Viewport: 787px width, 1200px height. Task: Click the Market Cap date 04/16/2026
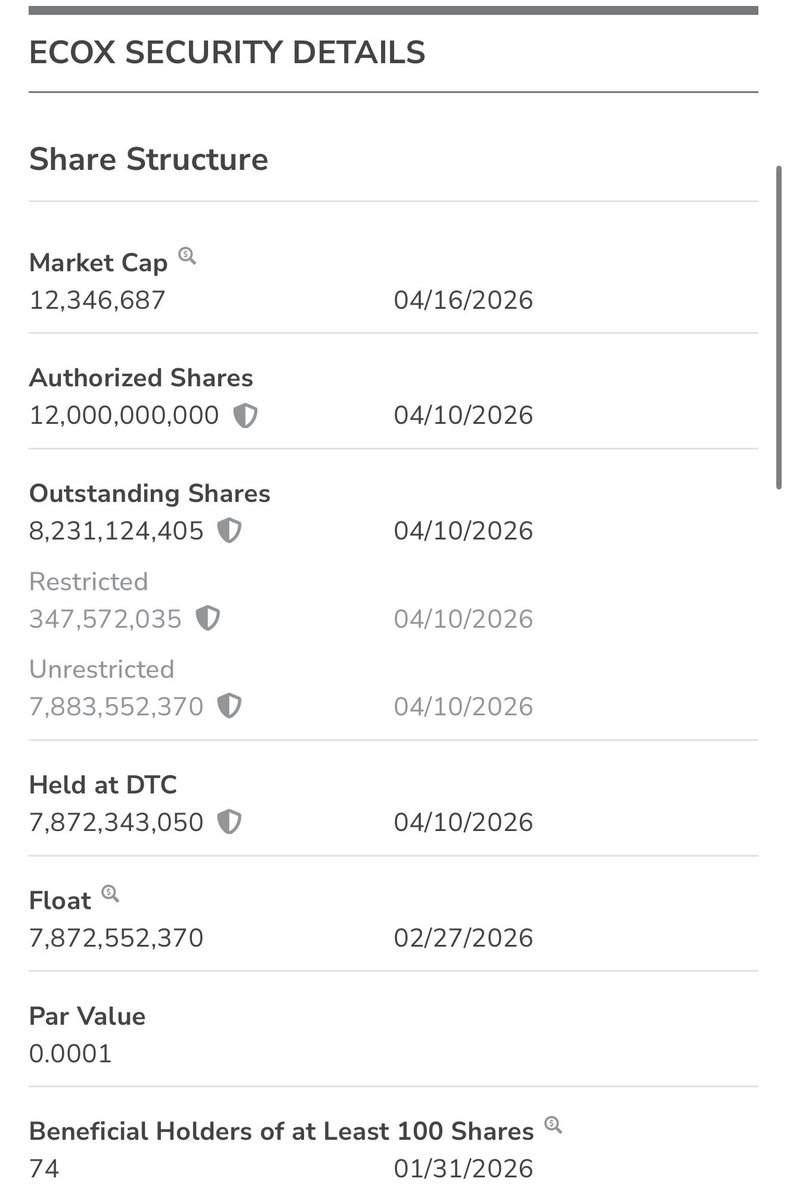(463, 300)
